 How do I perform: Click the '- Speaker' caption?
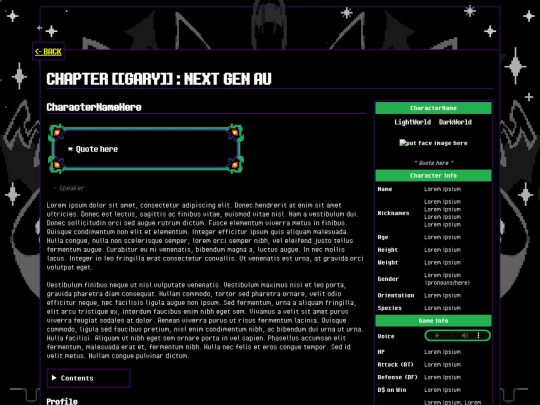(69, 188)
